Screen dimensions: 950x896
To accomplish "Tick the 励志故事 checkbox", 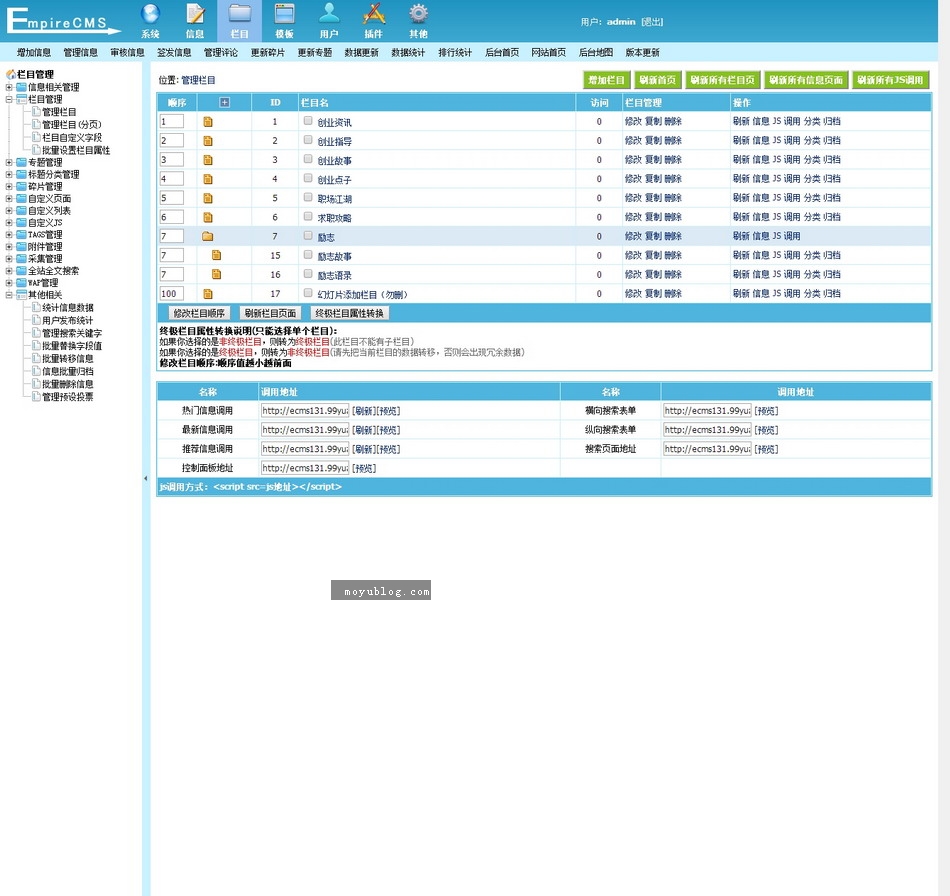I will (x=308, y=254).
